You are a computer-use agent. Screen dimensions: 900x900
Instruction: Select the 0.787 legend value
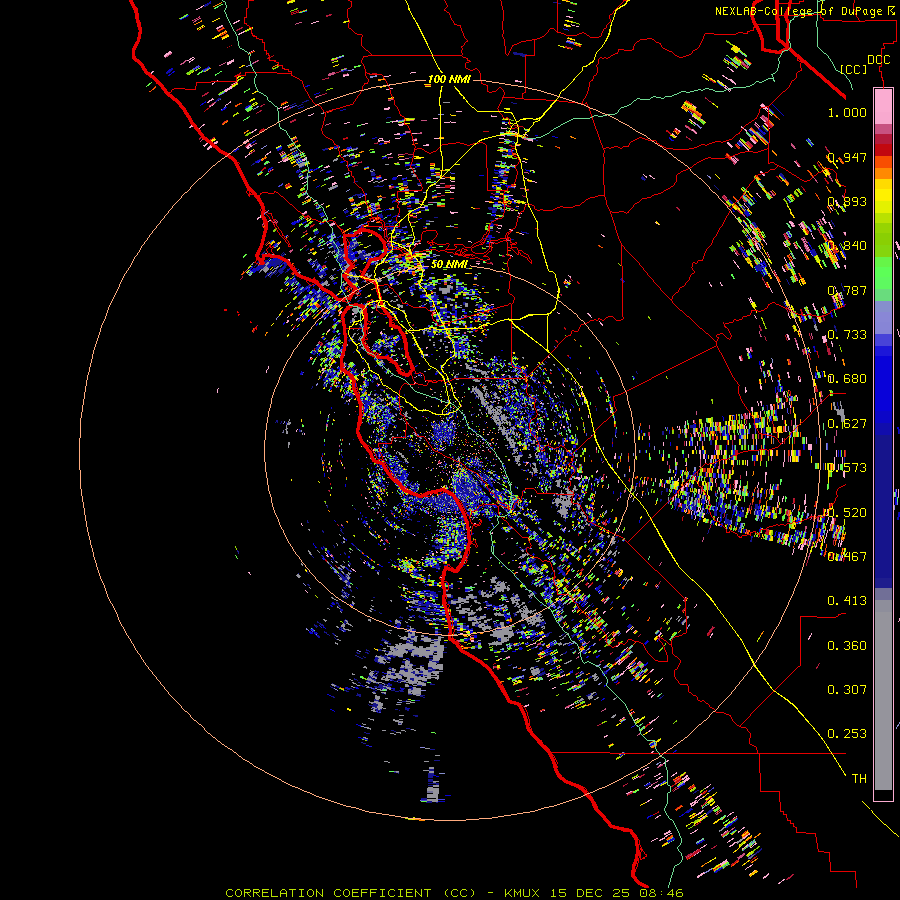pyautogui.click(x=847, y=290)
